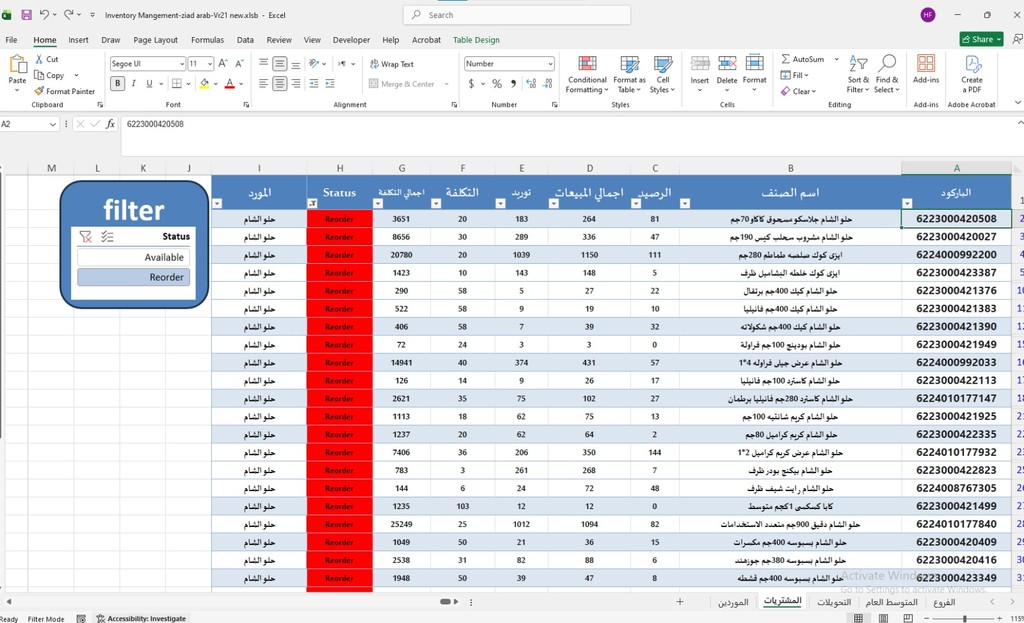This screenshot has height=623, width=1024.
Task: Switch to the الموردين sheet tab
Action: click(733, 602)
